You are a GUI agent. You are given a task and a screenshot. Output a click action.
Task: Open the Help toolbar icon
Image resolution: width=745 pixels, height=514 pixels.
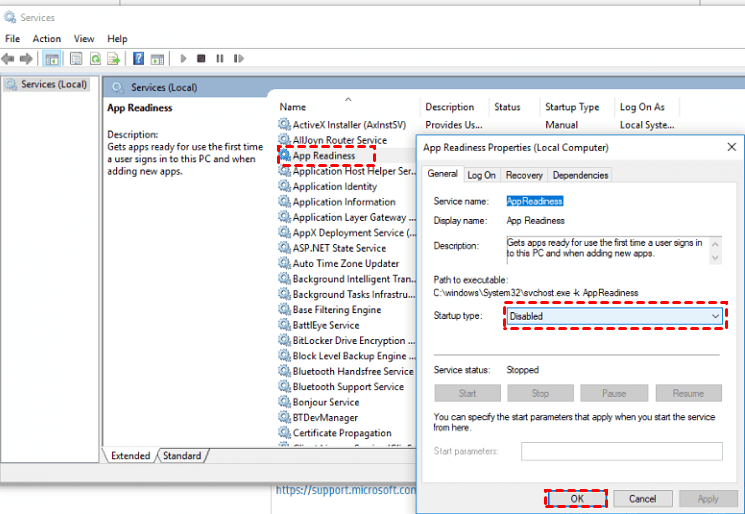tap(138, 58)
